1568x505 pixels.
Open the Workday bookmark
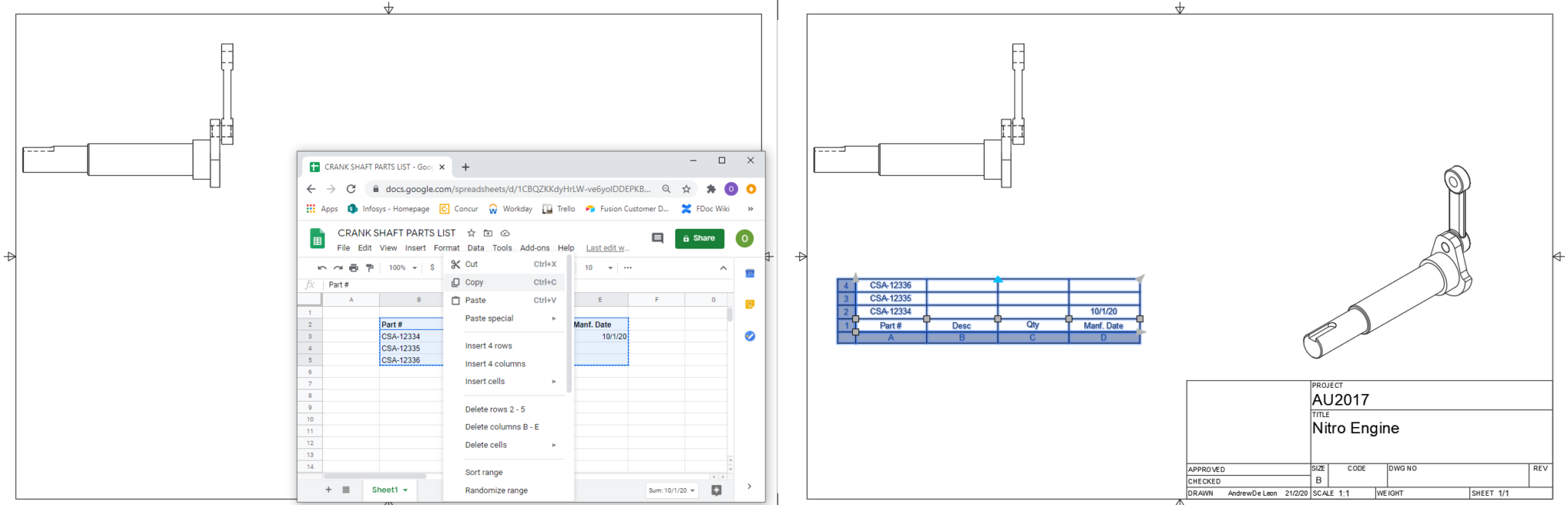(x=510, y=209)
